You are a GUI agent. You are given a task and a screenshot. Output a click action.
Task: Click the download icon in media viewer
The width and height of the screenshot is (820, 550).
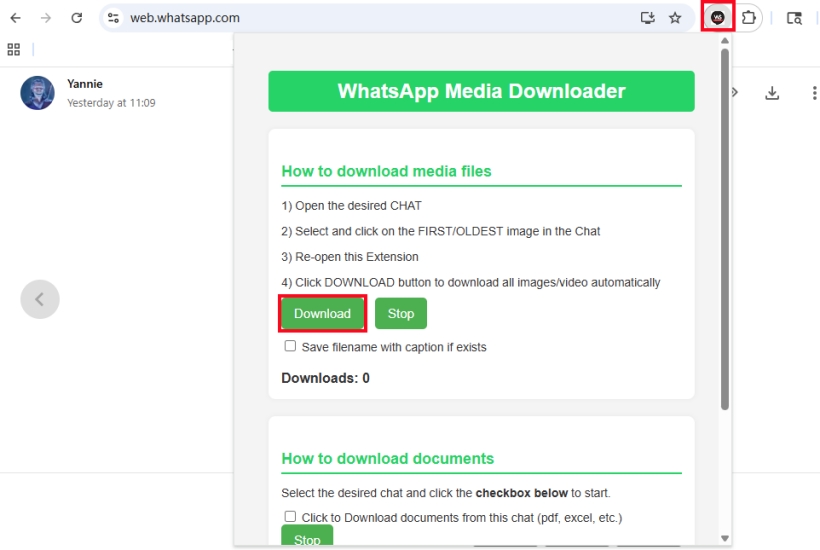(x=772, y=93)
